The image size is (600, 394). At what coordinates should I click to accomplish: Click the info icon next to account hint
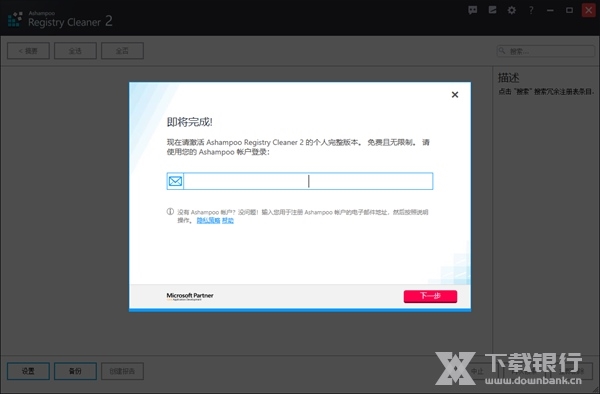pos(170,212)
